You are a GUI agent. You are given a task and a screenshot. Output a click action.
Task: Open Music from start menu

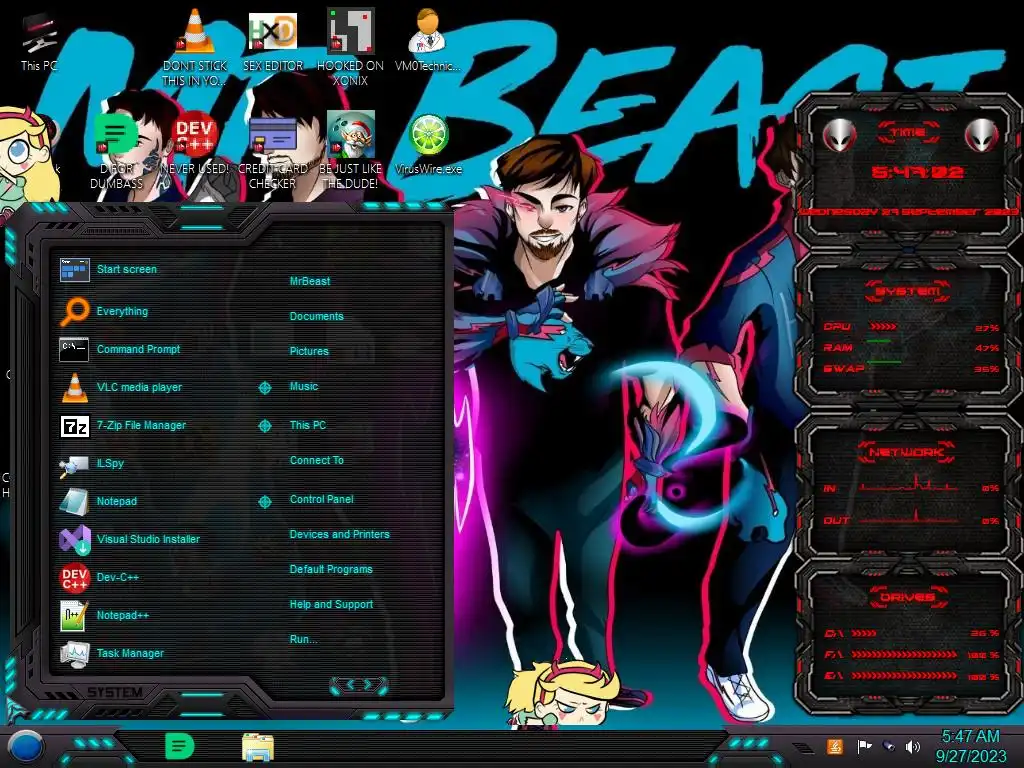pos(304,387)
